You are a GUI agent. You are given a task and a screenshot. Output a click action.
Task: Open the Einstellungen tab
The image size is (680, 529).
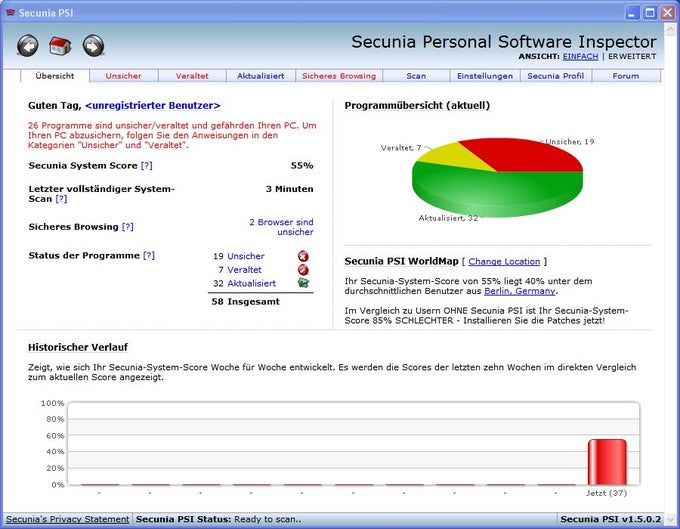(485, 76)
